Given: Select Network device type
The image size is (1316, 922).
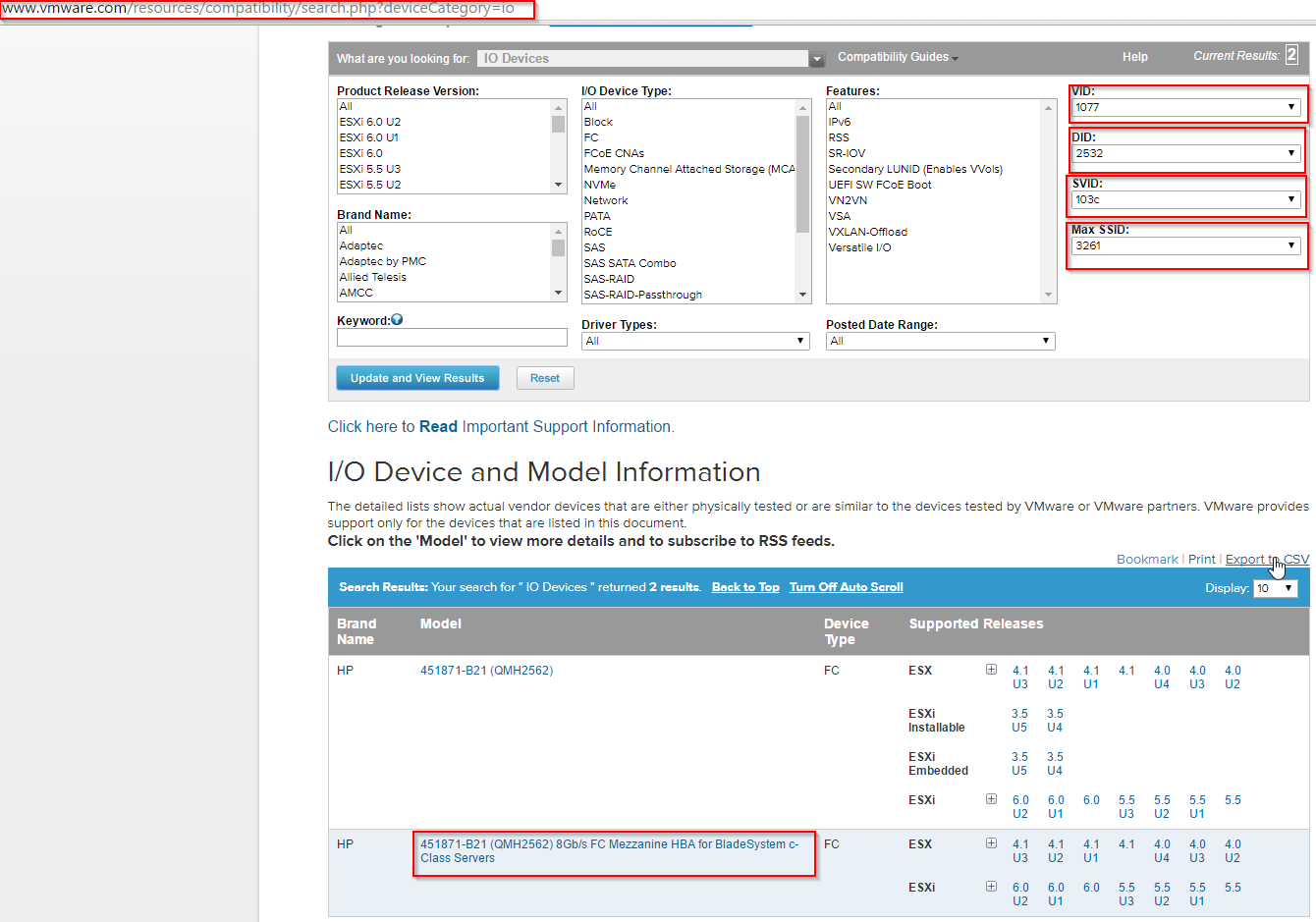Looking at the screenshot, I should coord(606,200).
